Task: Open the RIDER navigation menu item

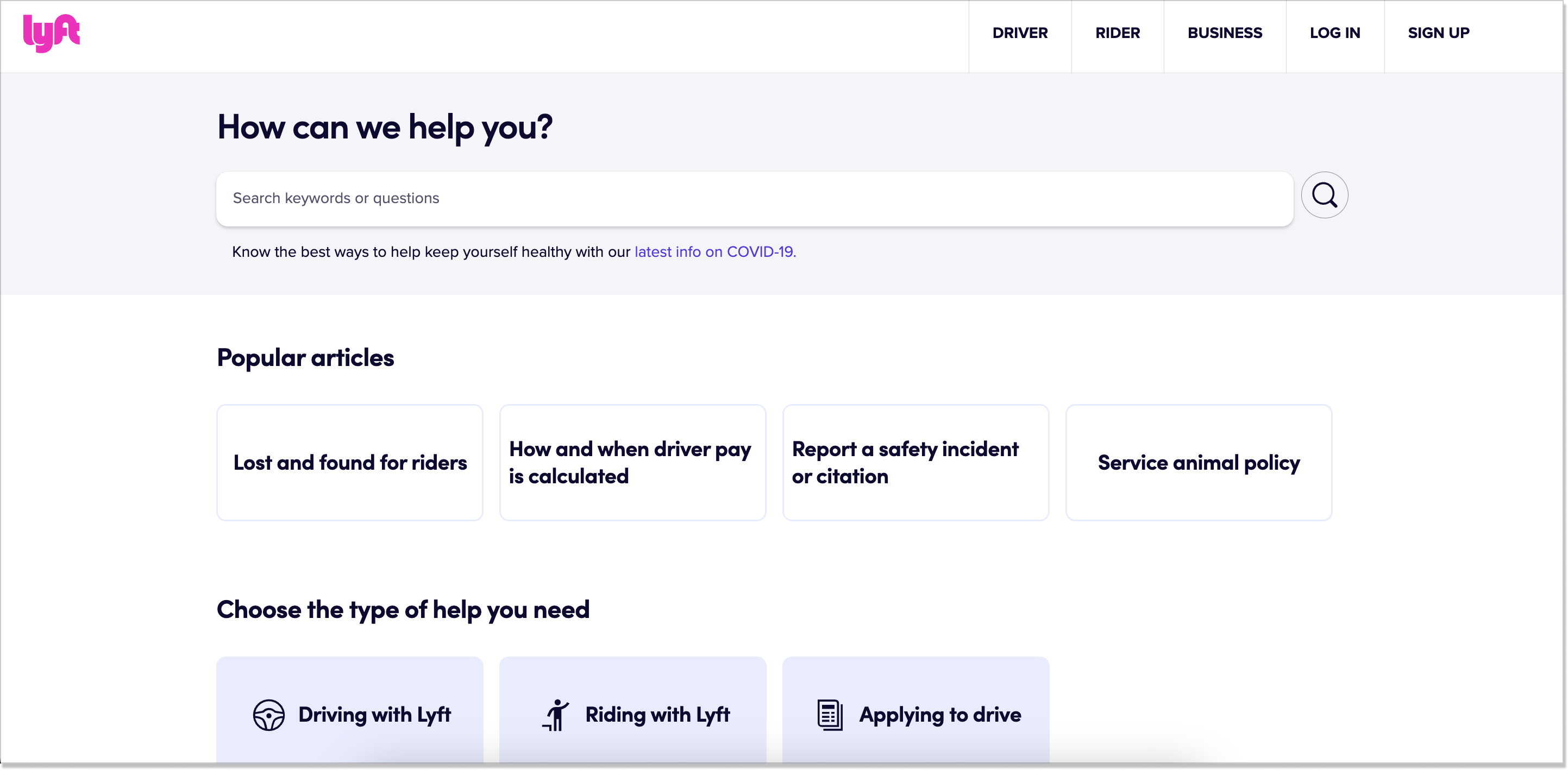Action: [1117, 33]
